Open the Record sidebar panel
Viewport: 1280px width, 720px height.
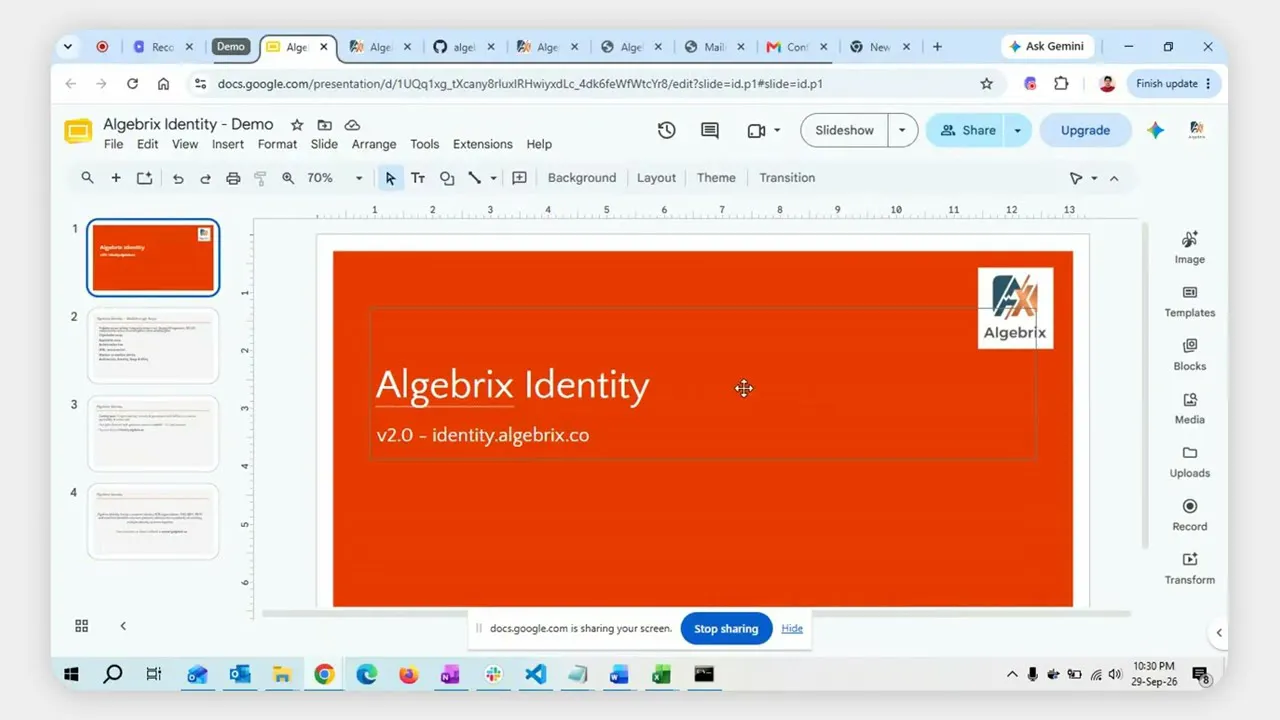click(x=1189, y=515)
